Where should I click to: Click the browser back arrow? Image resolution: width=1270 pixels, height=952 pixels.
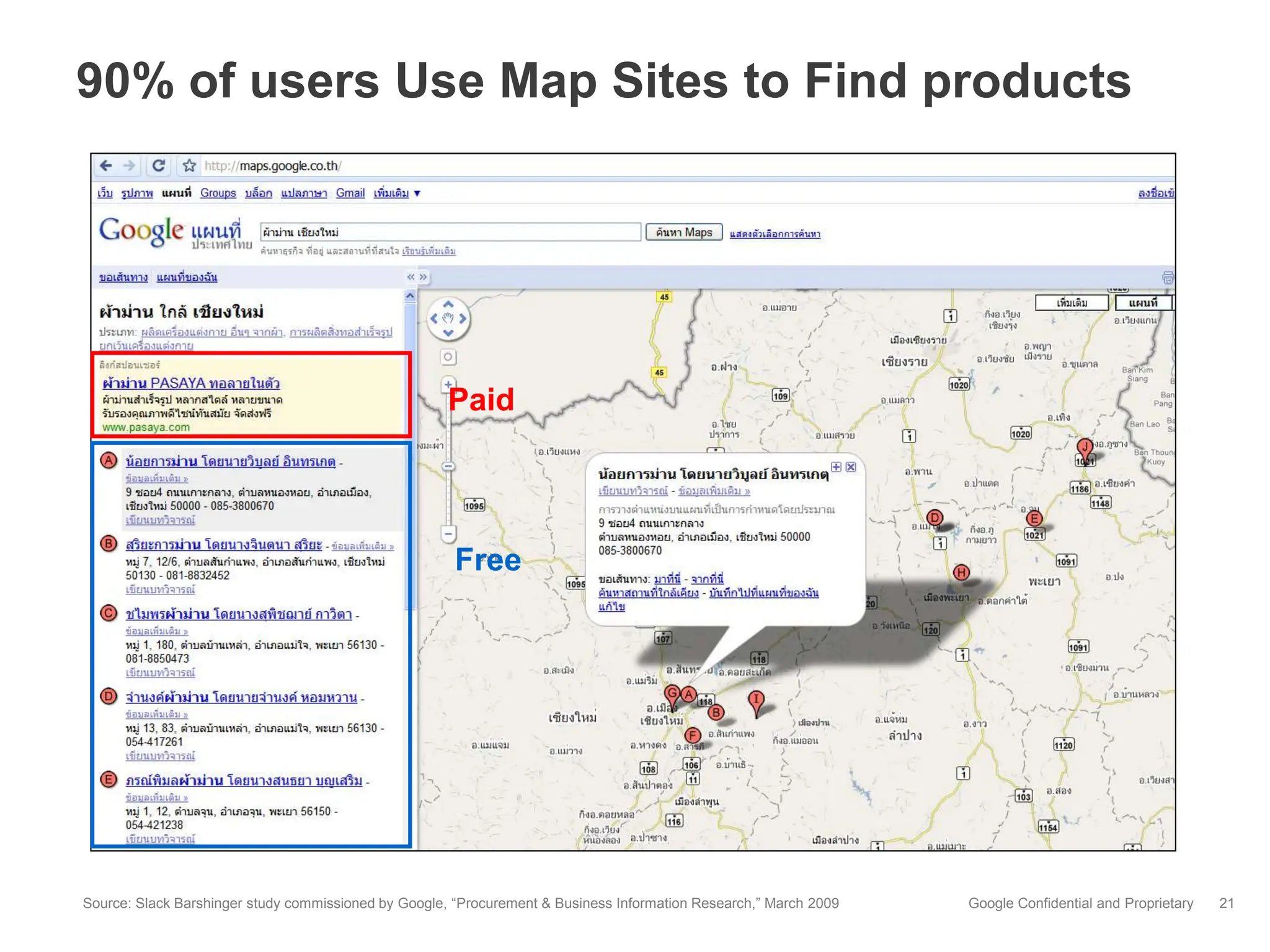[106, 165]
